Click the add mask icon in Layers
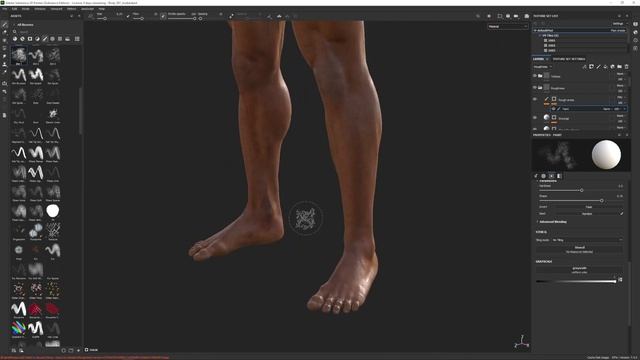The image size is (640, 360). click(x=591, y=67)
